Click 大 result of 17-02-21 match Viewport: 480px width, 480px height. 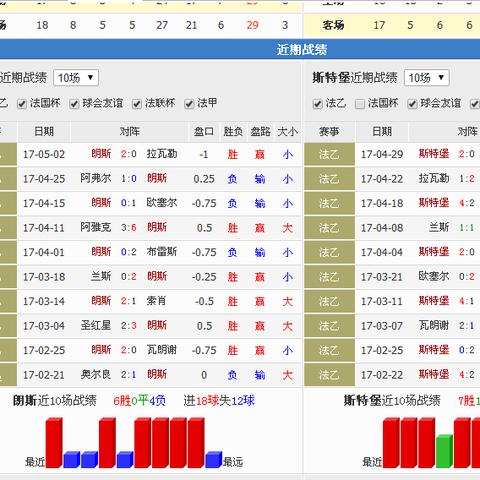coord(287,375)
